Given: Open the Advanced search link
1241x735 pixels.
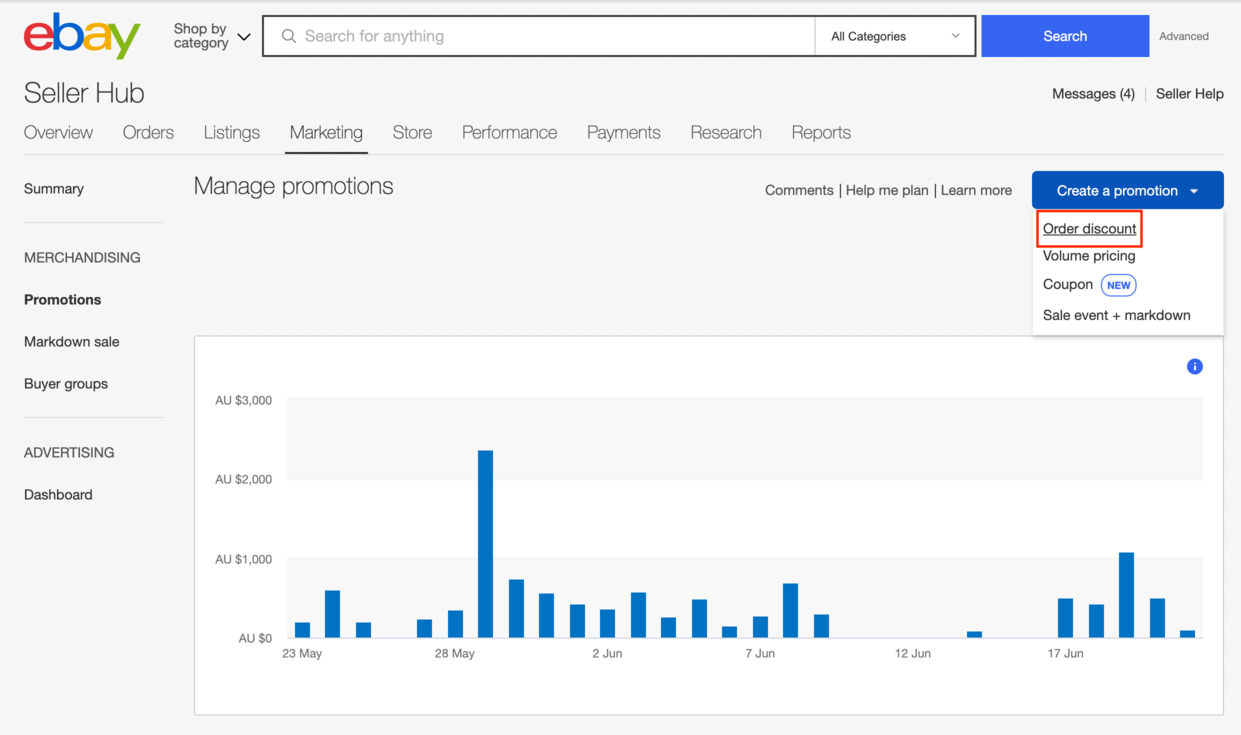Looking at the screenshot, I should click(x=1184, y=36).
